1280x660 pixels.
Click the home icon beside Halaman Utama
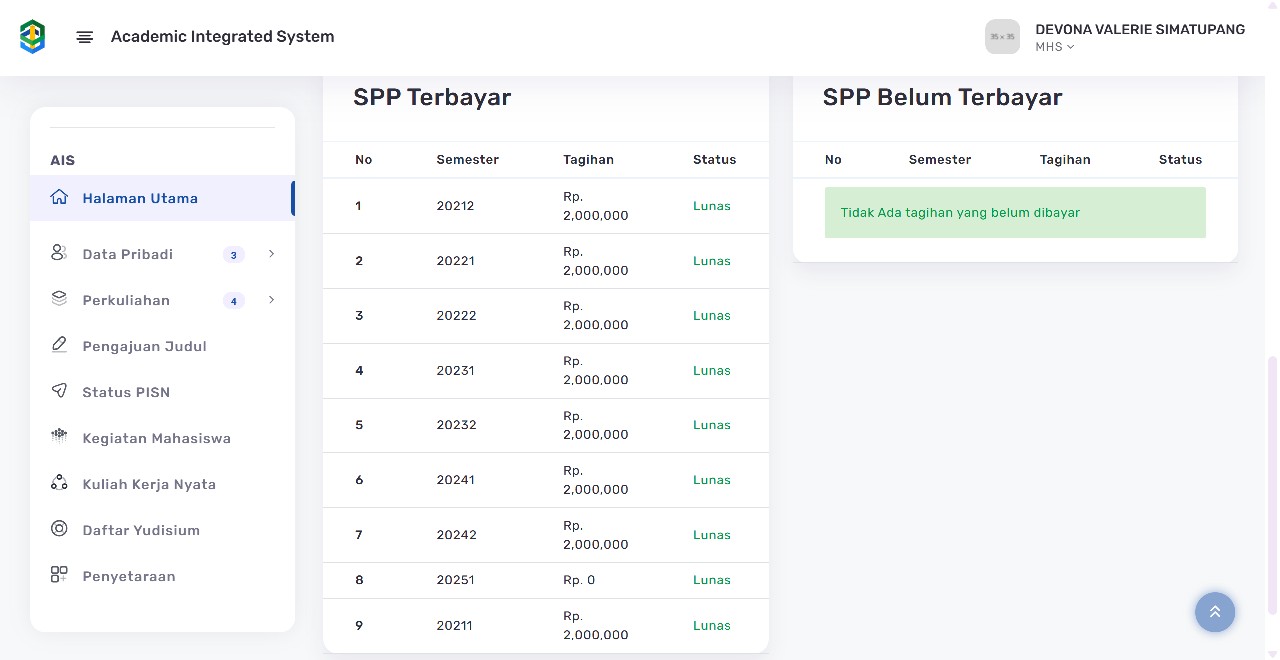point(59,198)
